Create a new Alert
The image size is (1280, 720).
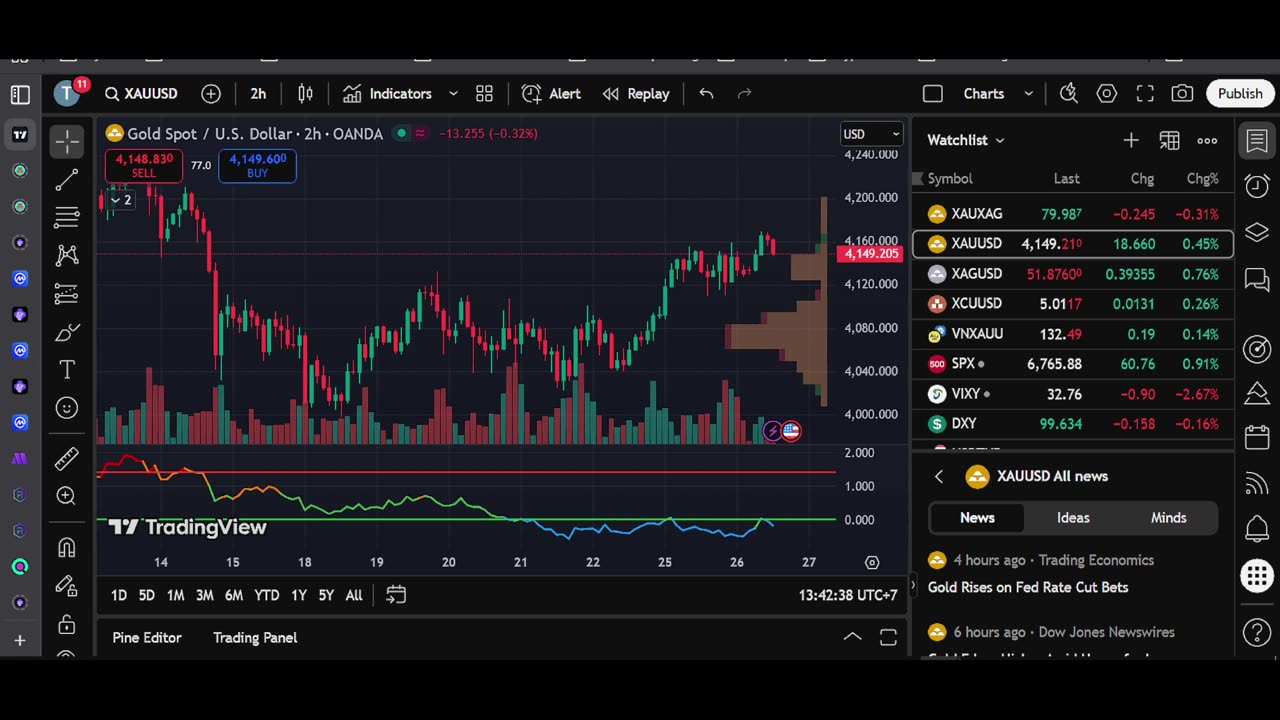(551, 94)
